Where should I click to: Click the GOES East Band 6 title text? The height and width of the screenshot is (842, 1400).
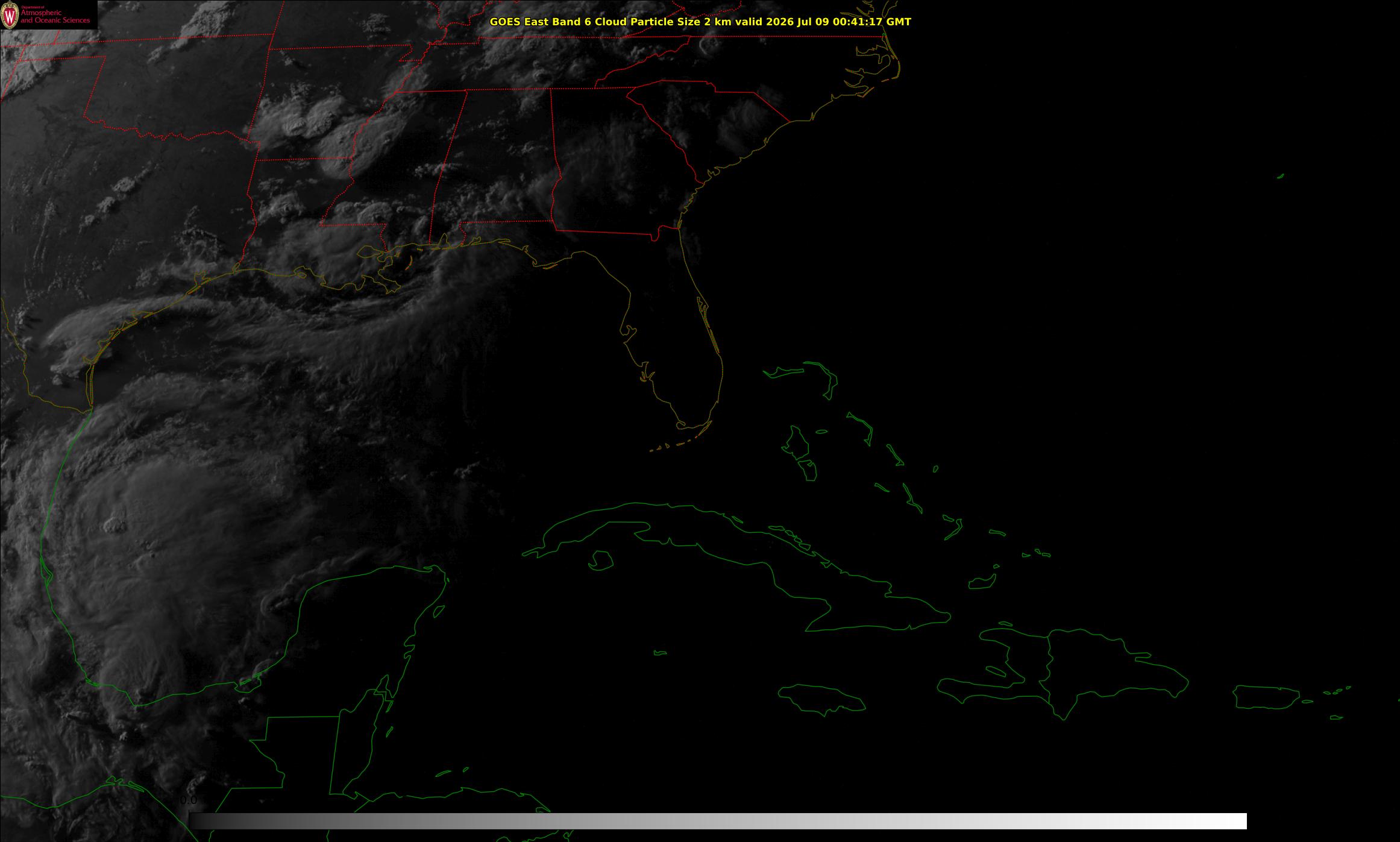(700, 22)
